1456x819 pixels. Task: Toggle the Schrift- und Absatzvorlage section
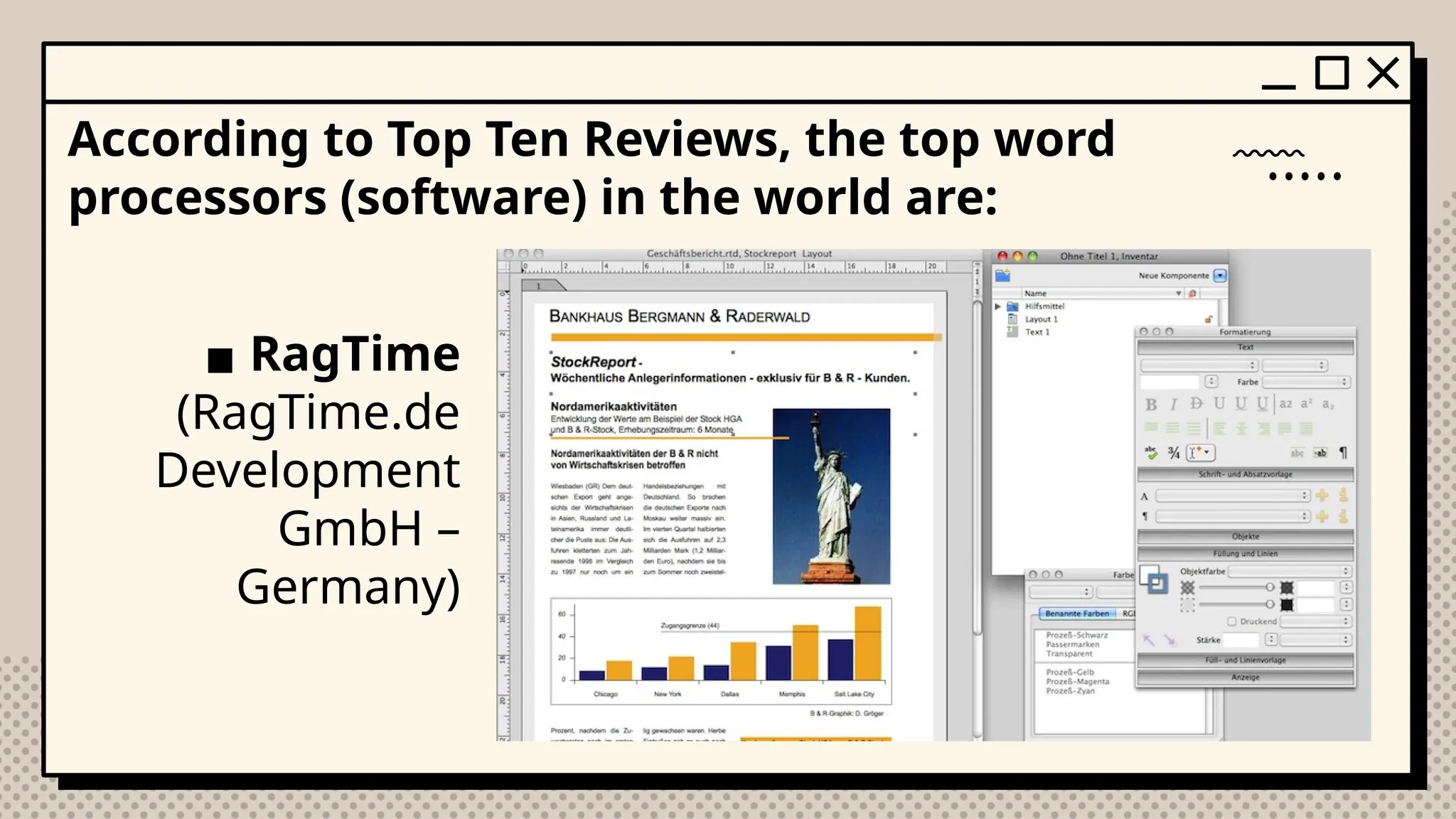[1246, 474]
